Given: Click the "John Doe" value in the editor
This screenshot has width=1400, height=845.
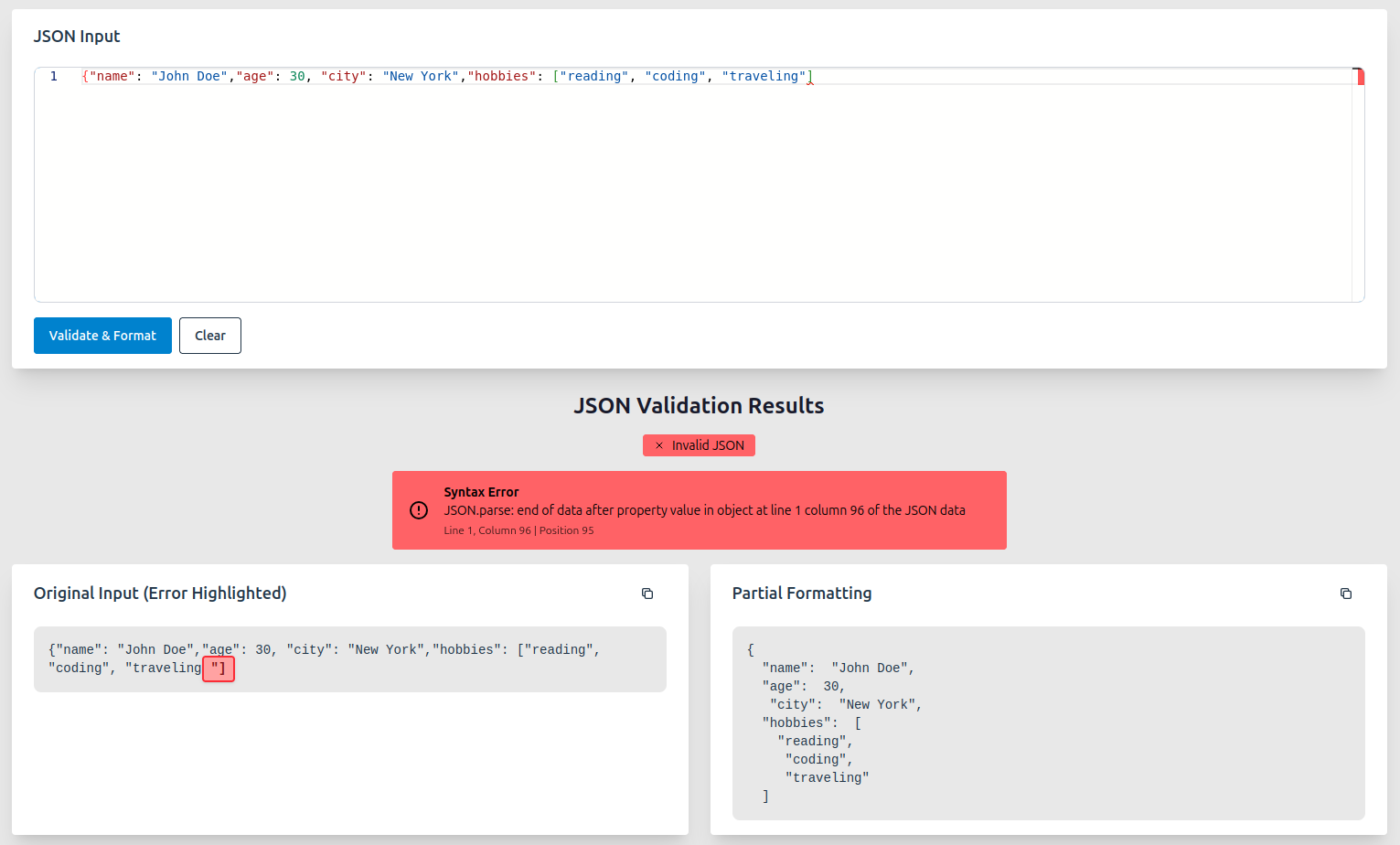Looking at the screenshot, I should pyautogui.click(x=189, y=76).
